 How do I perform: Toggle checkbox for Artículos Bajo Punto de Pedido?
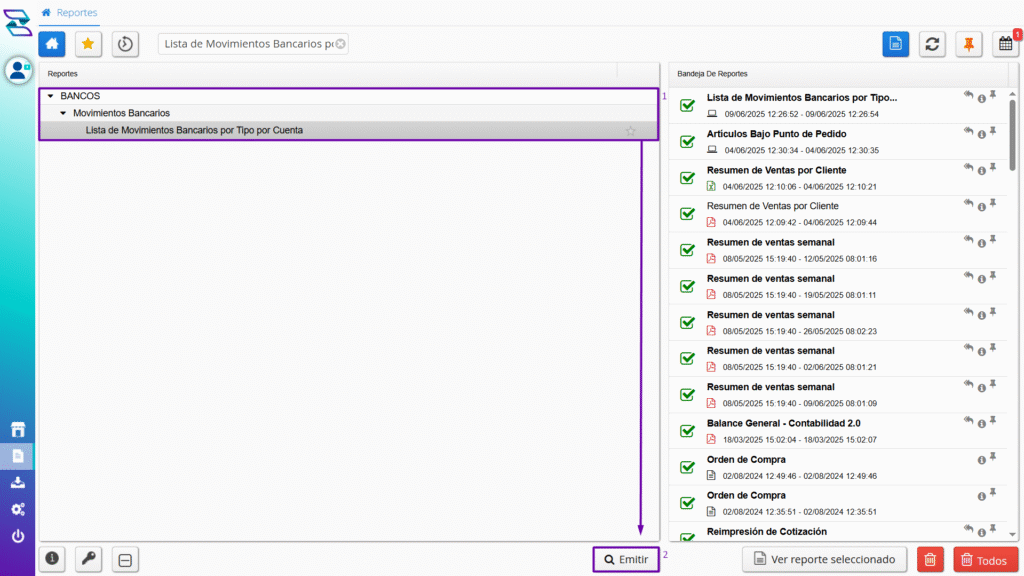687,142
